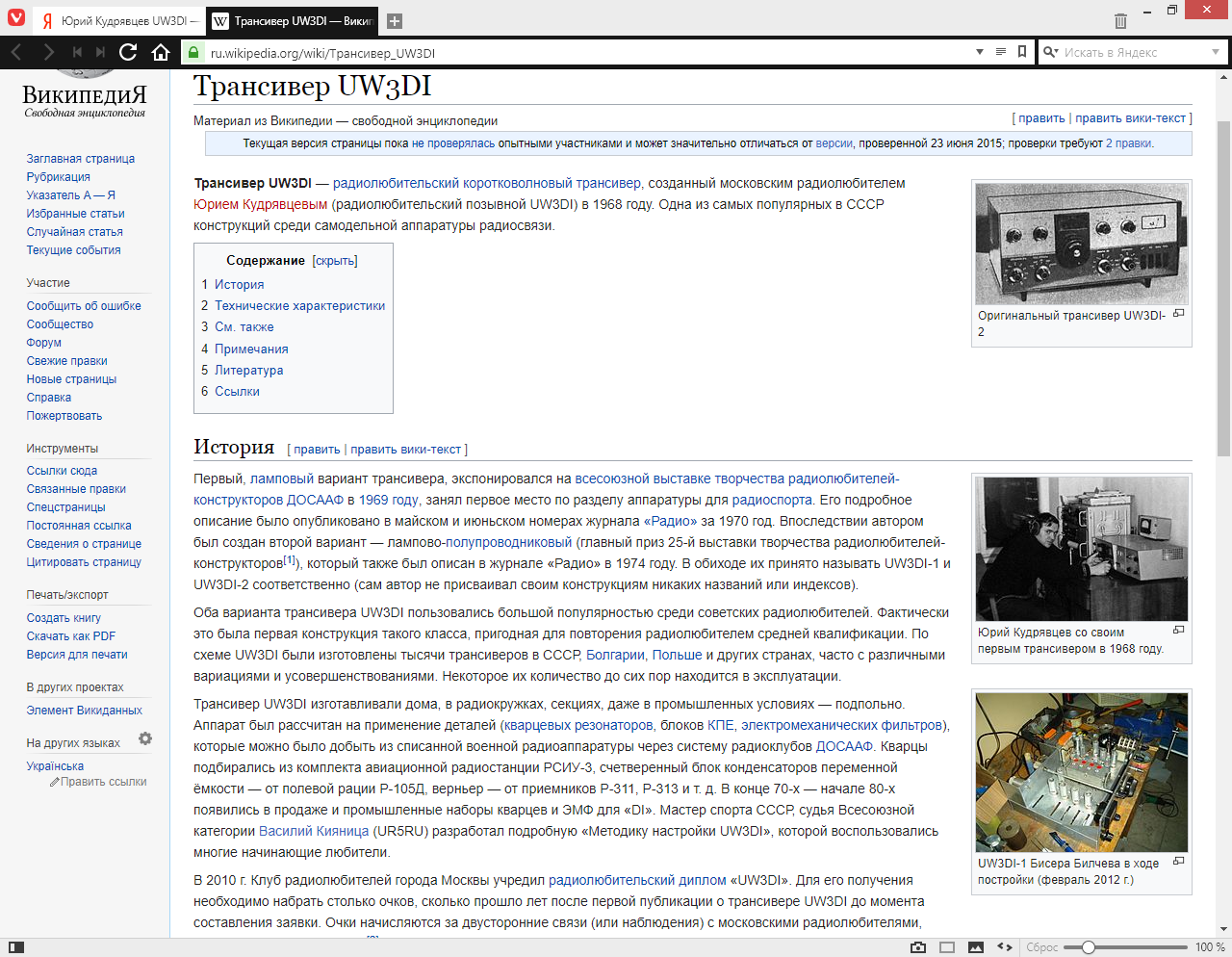
Task: Go to the browser home page
Action: coord(161,52)
